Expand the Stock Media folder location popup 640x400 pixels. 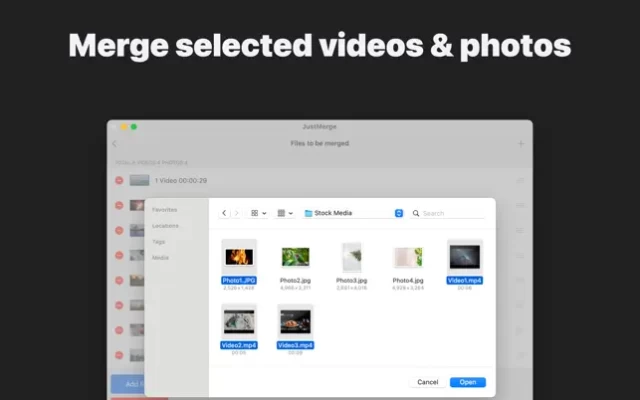coord(399,213)
